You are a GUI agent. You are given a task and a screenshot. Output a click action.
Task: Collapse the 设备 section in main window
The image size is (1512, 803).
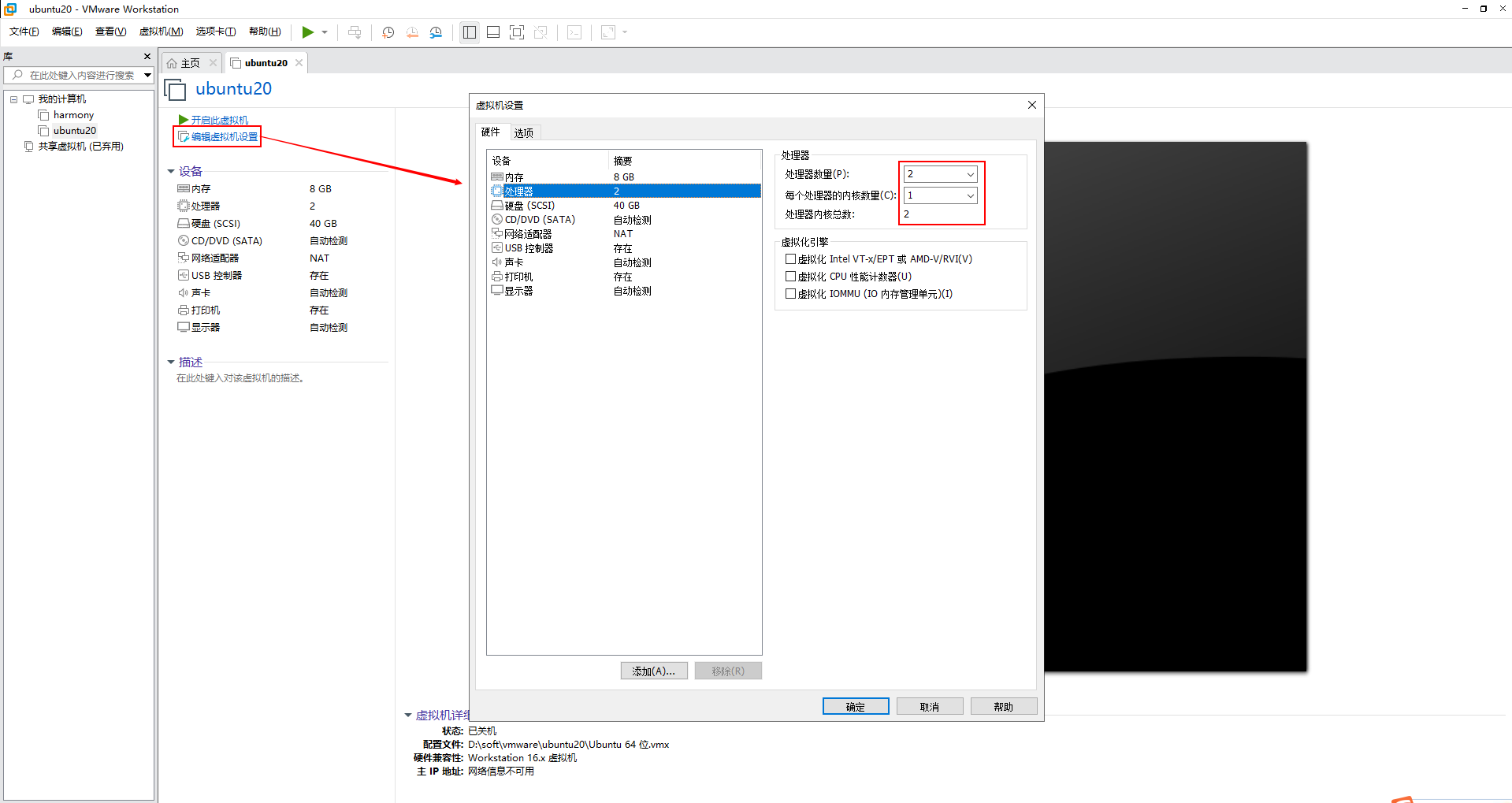(x=171, y=171)
